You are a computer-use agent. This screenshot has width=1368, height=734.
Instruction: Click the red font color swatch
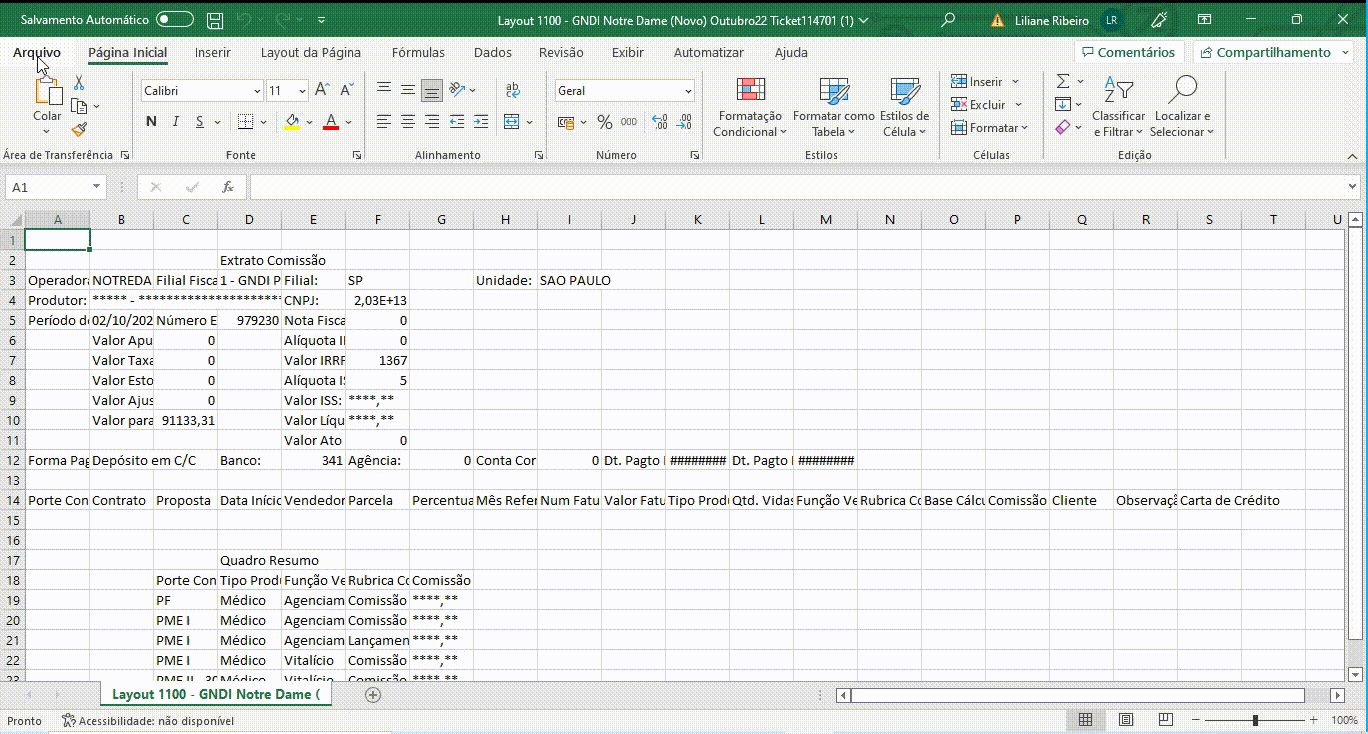click(331, 121)
